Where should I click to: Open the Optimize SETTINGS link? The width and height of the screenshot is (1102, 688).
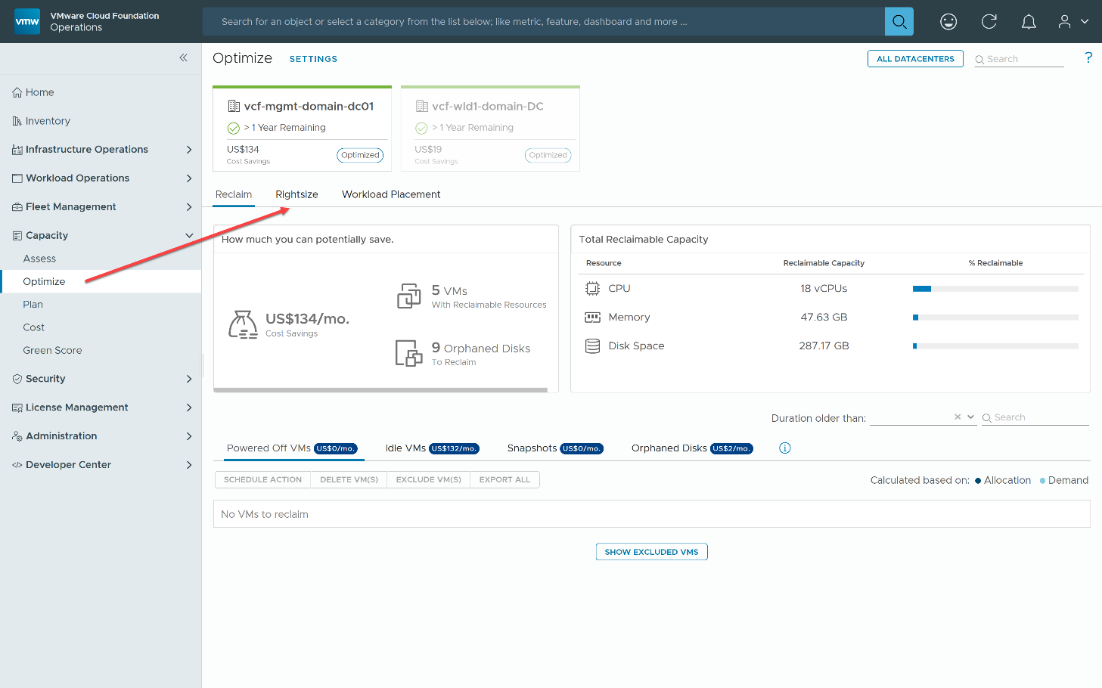pos(313,59)
